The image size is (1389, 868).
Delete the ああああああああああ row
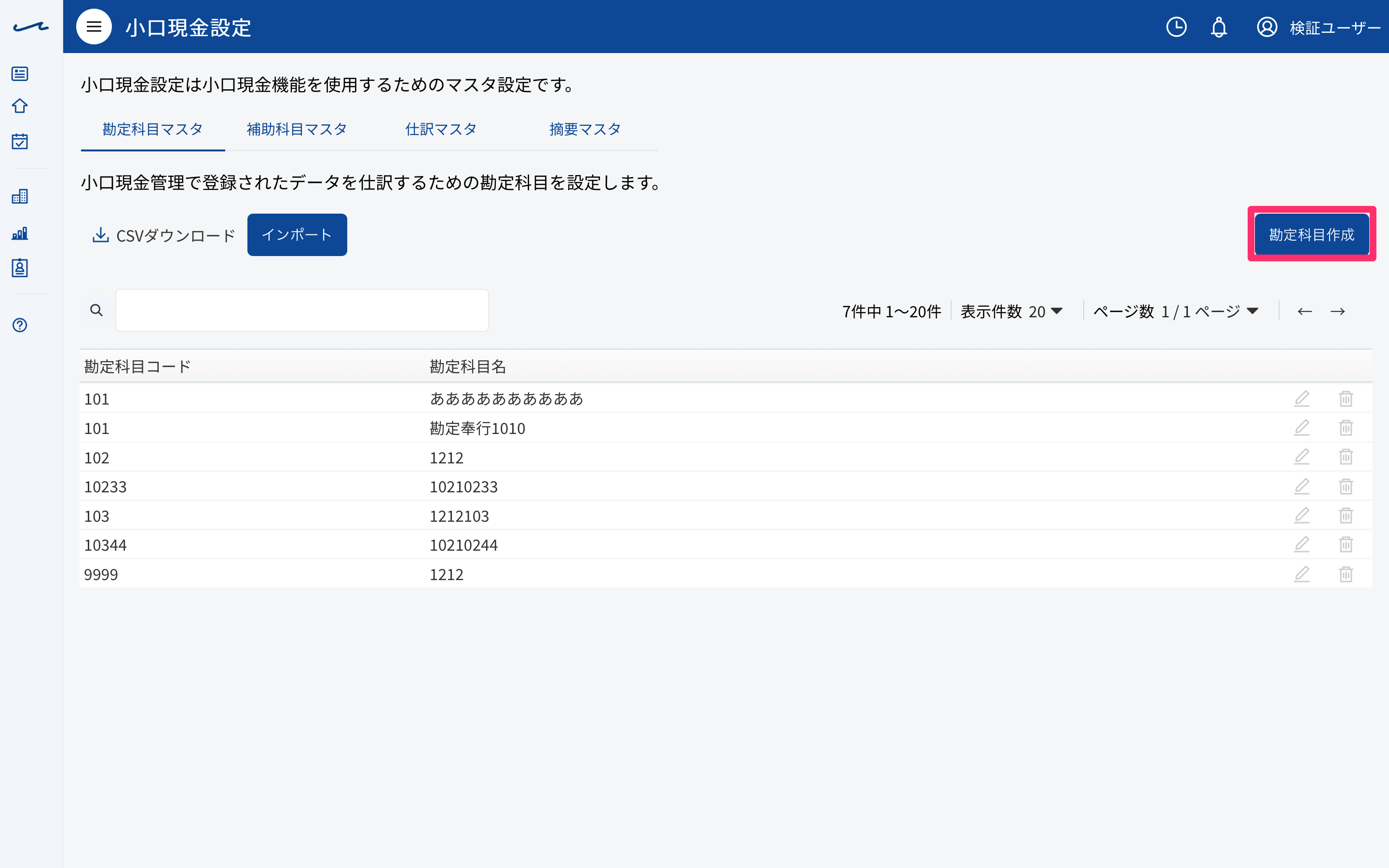pos(1346,398)
